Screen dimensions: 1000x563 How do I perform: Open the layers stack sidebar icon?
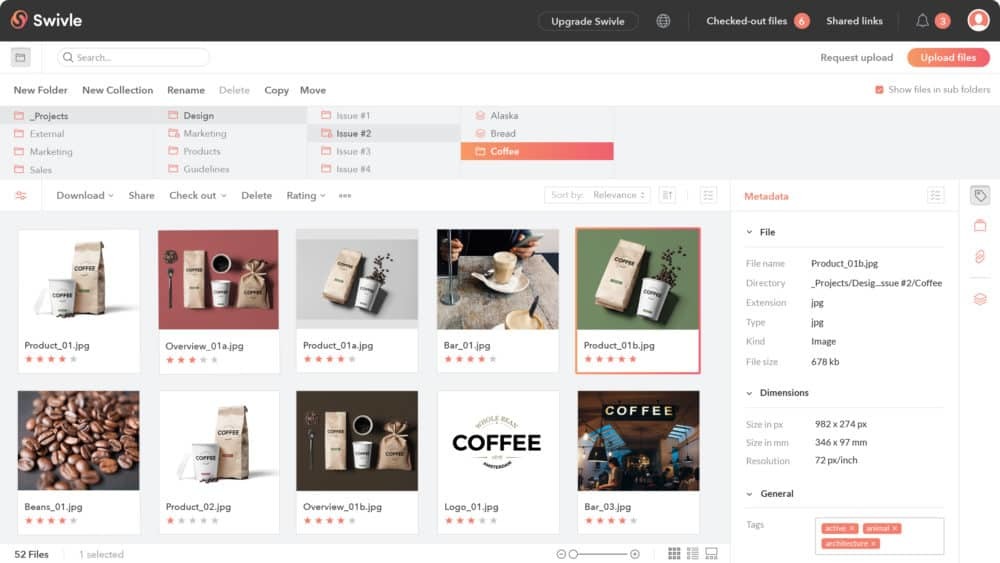(980, 299)
